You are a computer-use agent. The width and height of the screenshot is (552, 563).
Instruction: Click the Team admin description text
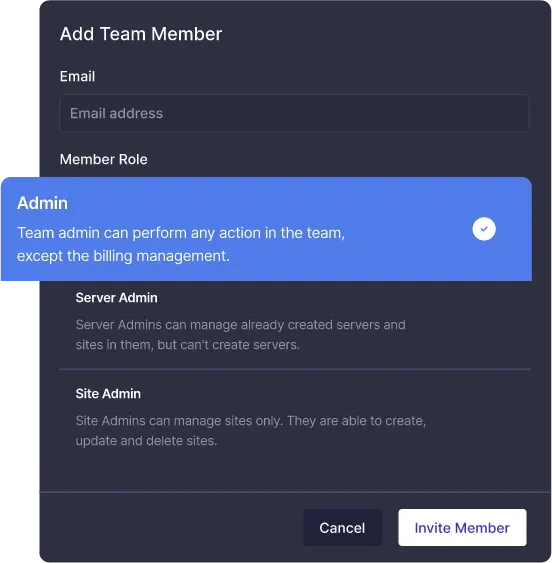point(181,245)
